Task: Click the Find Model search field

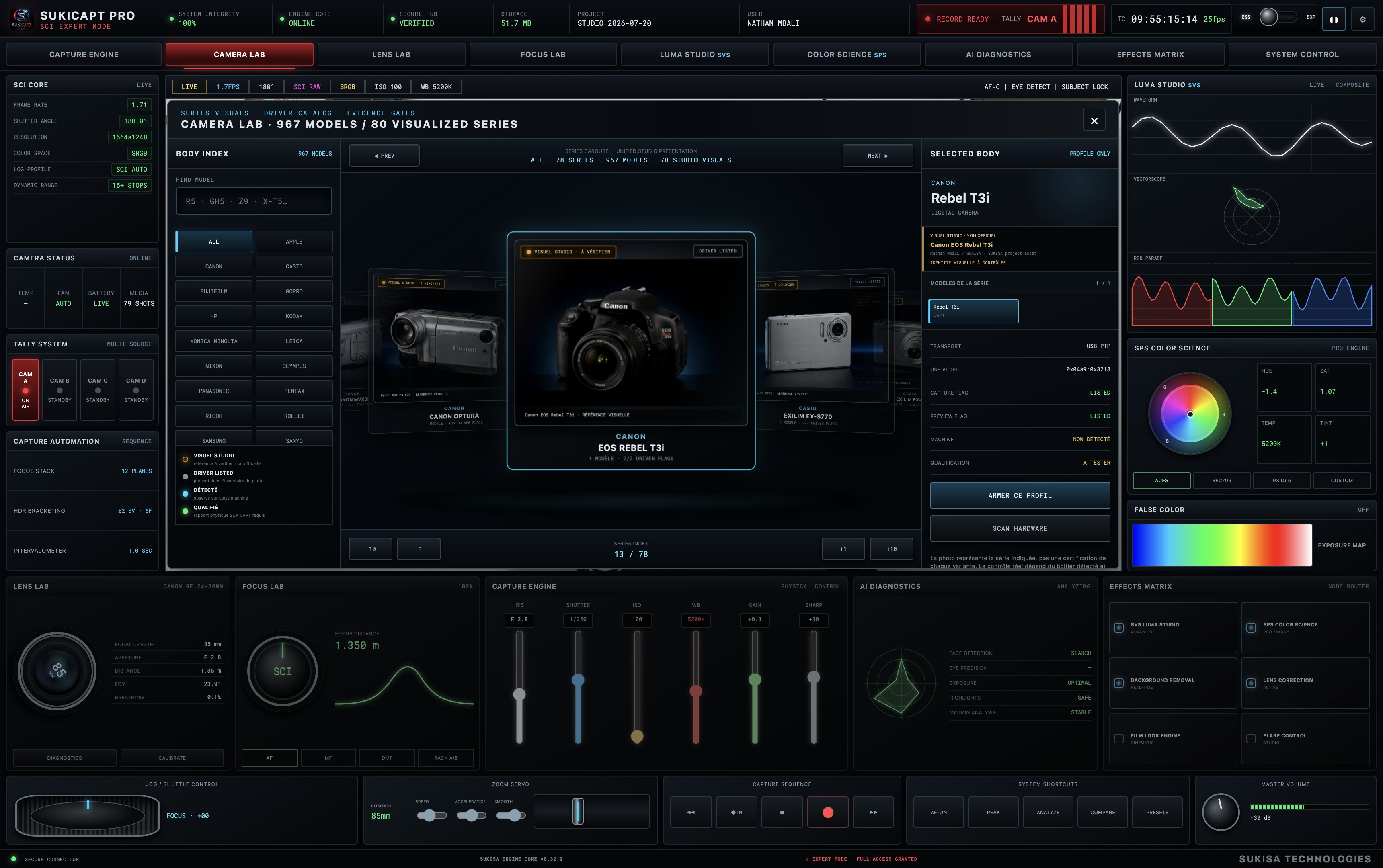Action: point(254,201)
